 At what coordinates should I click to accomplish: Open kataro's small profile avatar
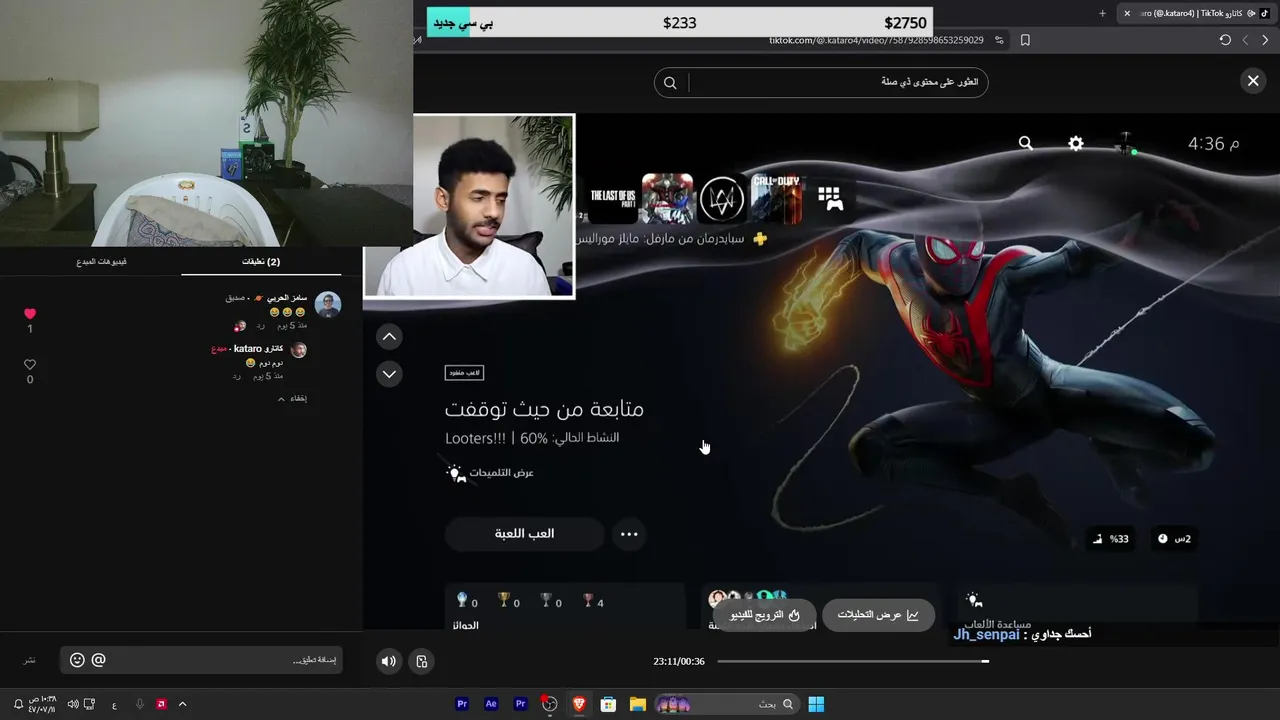(298, 350)
